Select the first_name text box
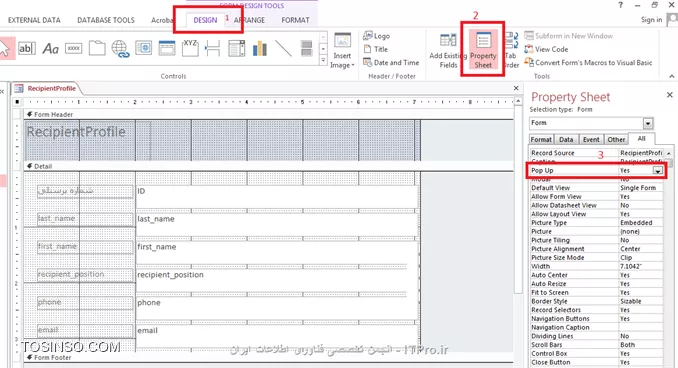The width and height of the screenshot is (678, 368). 277,253
